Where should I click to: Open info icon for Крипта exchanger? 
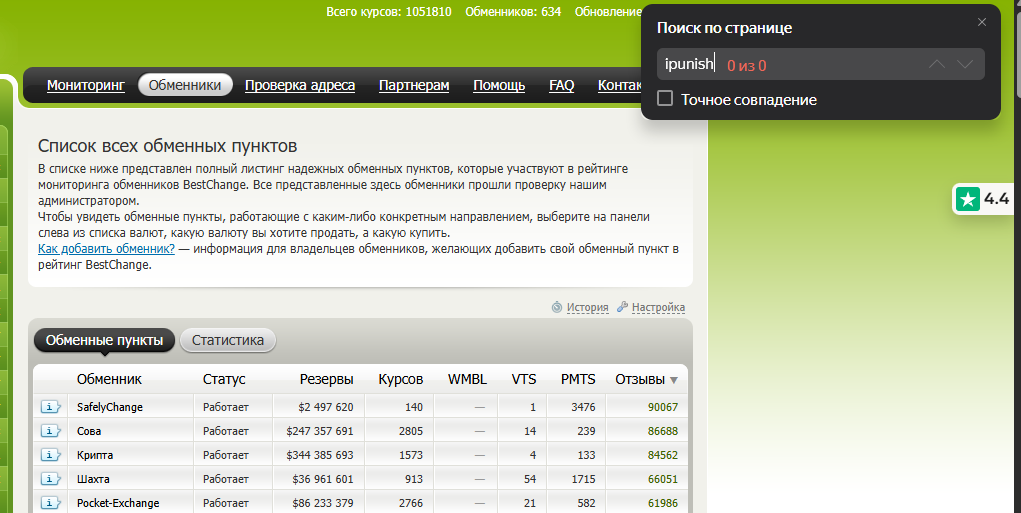[x=50, y=454]
